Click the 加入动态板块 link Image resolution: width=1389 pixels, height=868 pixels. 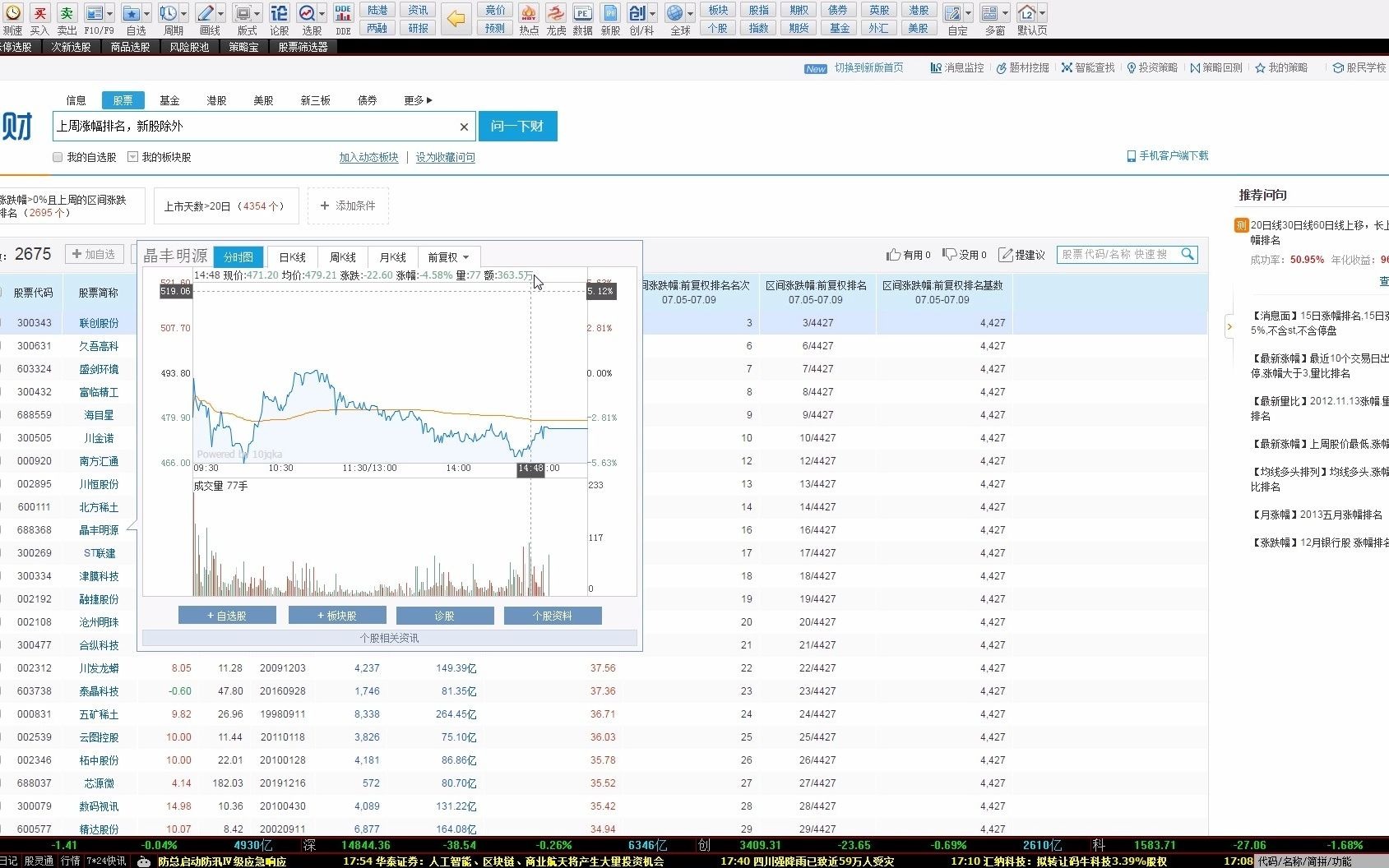[369, 157]
